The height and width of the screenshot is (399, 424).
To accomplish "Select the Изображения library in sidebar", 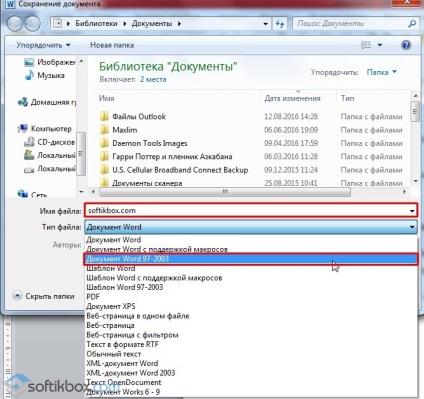I will (x=49, y=62).
